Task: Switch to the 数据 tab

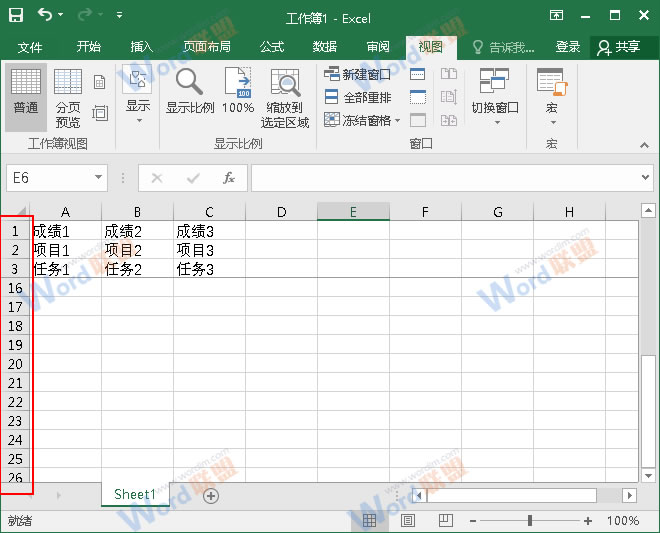Action: pos(325,47)
